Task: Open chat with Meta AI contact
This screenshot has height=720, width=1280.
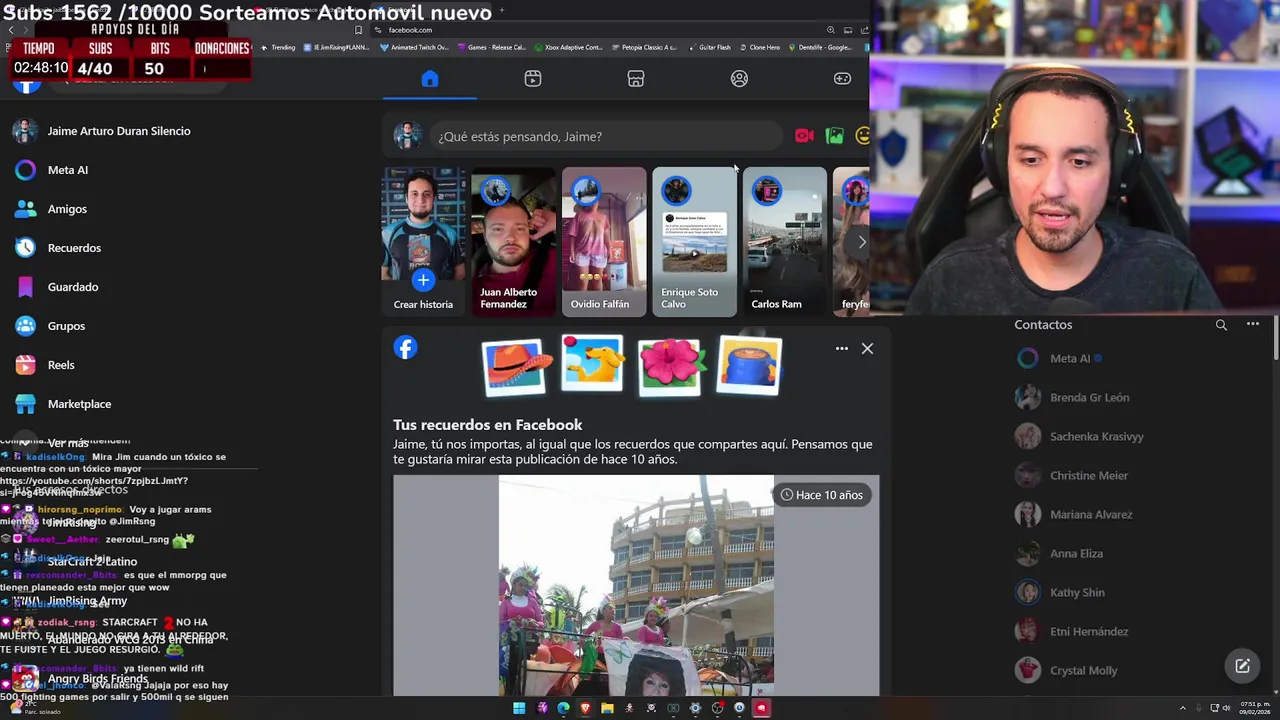Action: (1060, 358)
